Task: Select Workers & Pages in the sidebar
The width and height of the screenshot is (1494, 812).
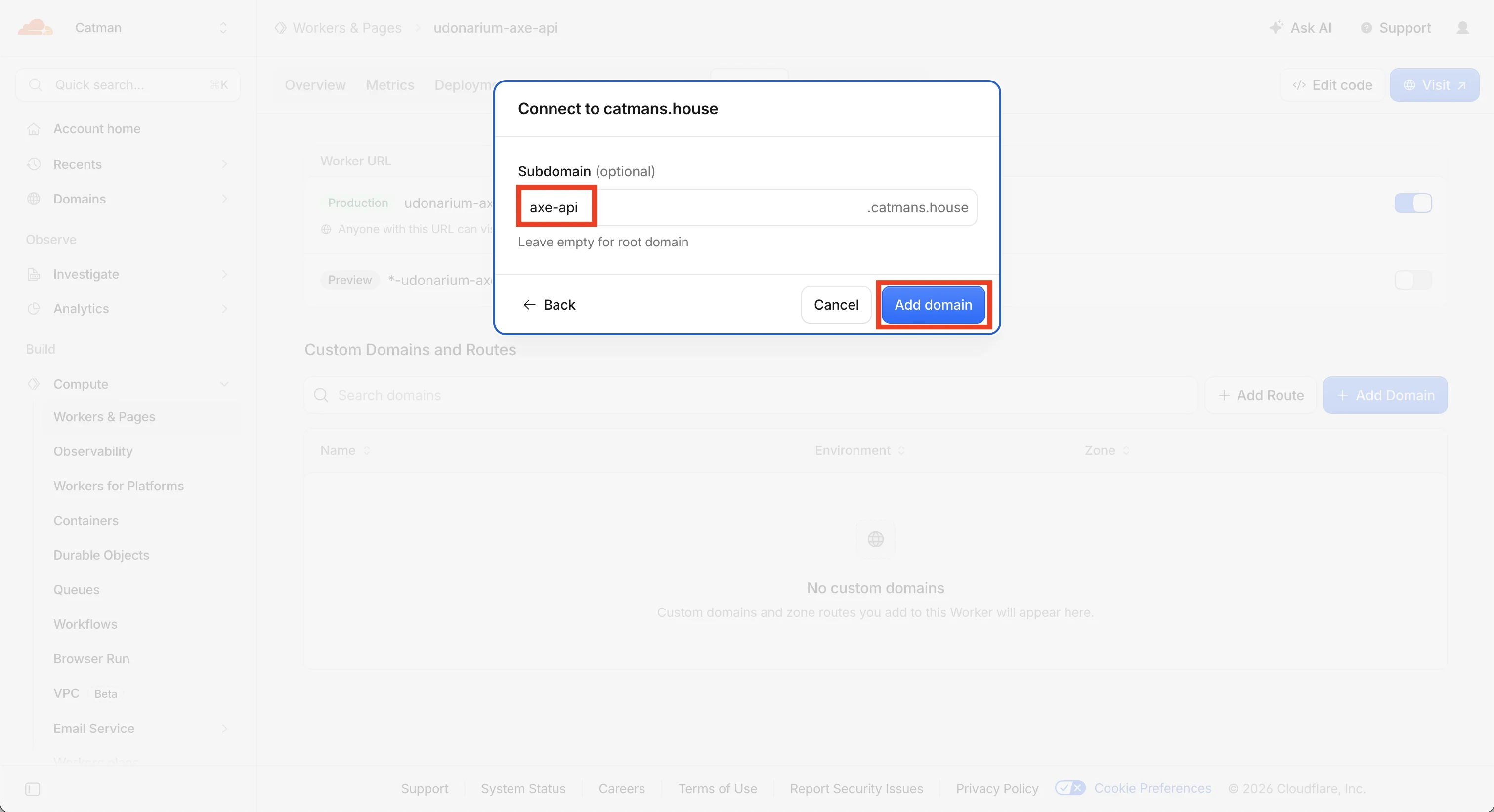Action: (104, 417)
